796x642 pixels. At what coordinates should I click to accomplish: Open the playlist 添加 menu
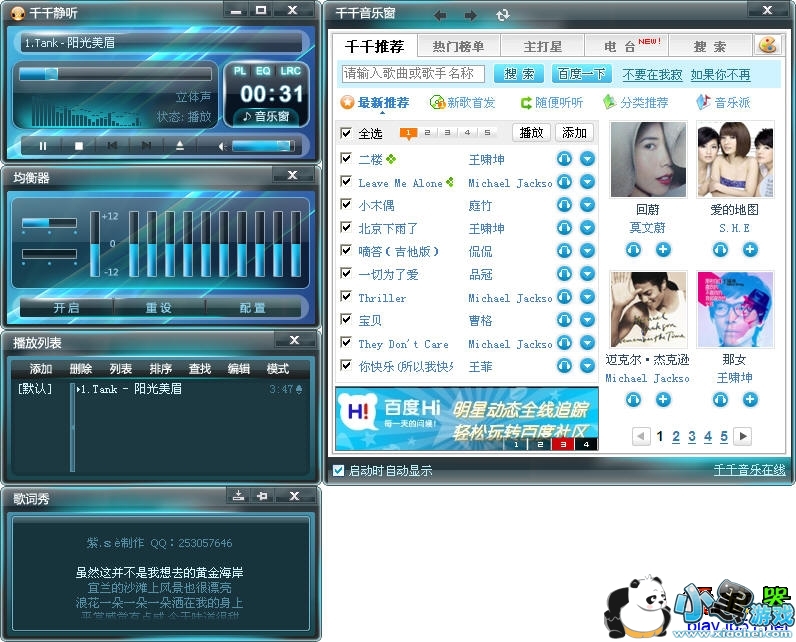pos(41,369)
